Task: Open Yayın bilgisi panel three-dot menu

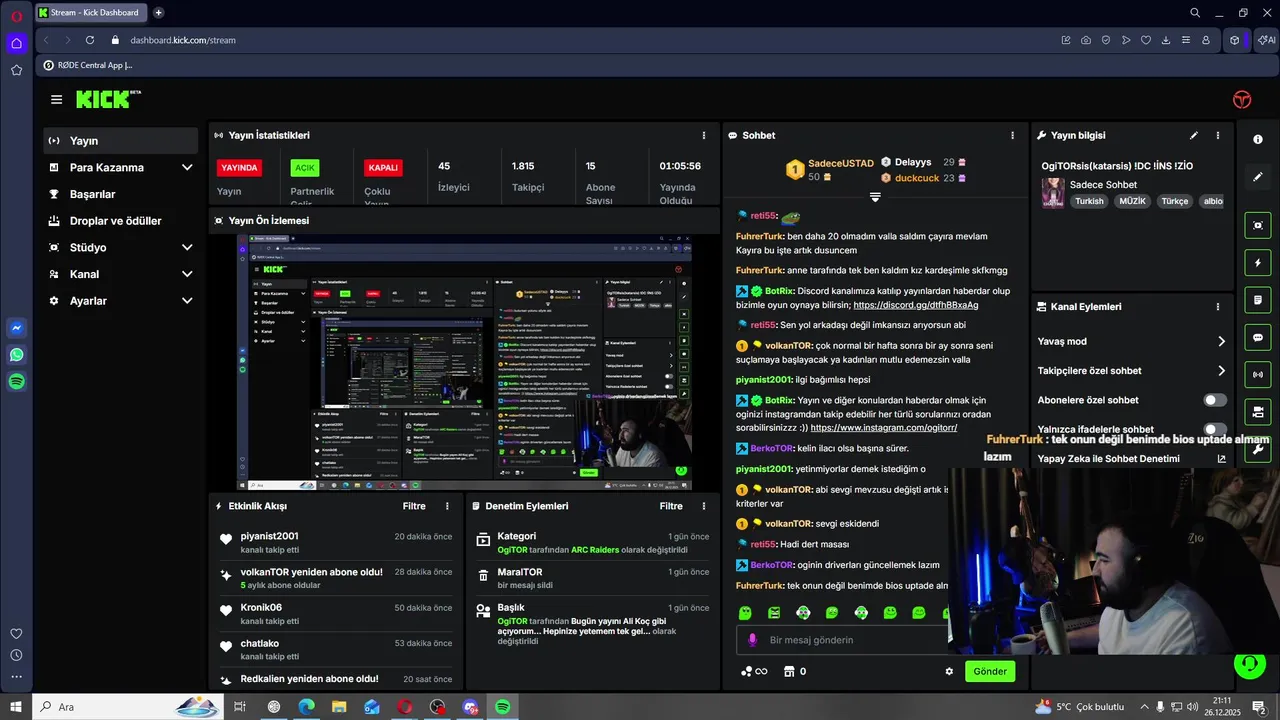Action: (x=1218, y=135)
